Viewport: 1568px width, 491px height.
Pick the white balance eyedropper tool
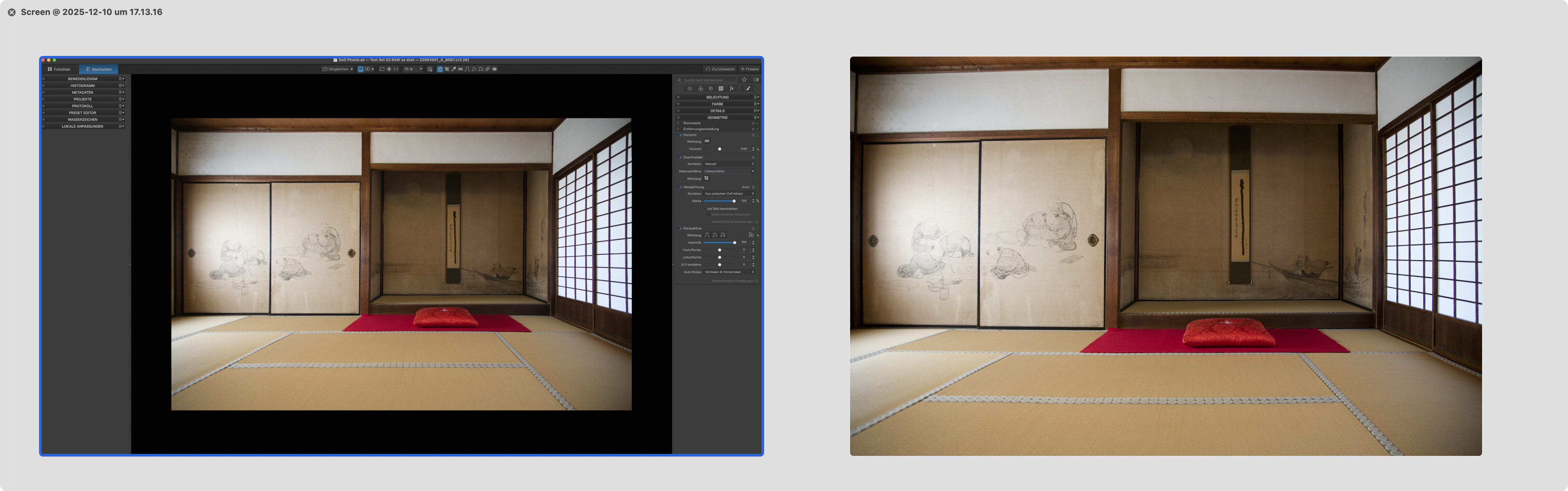pos(453,69)
